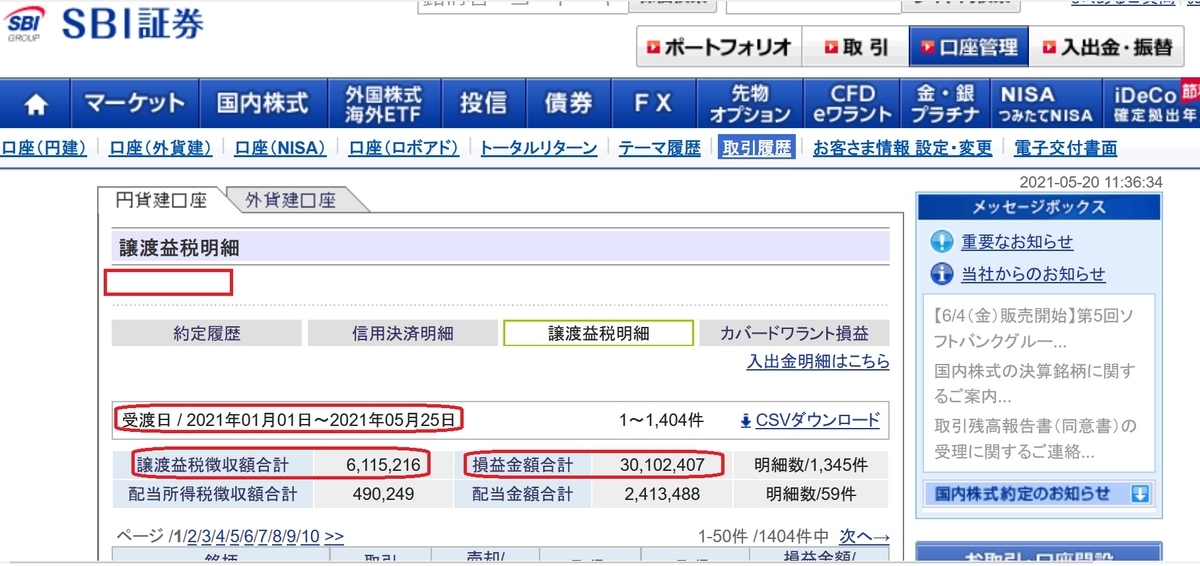Expand the 国内株式約定のお知らせ arrow icon
1200x566 pixels.
1140,494
